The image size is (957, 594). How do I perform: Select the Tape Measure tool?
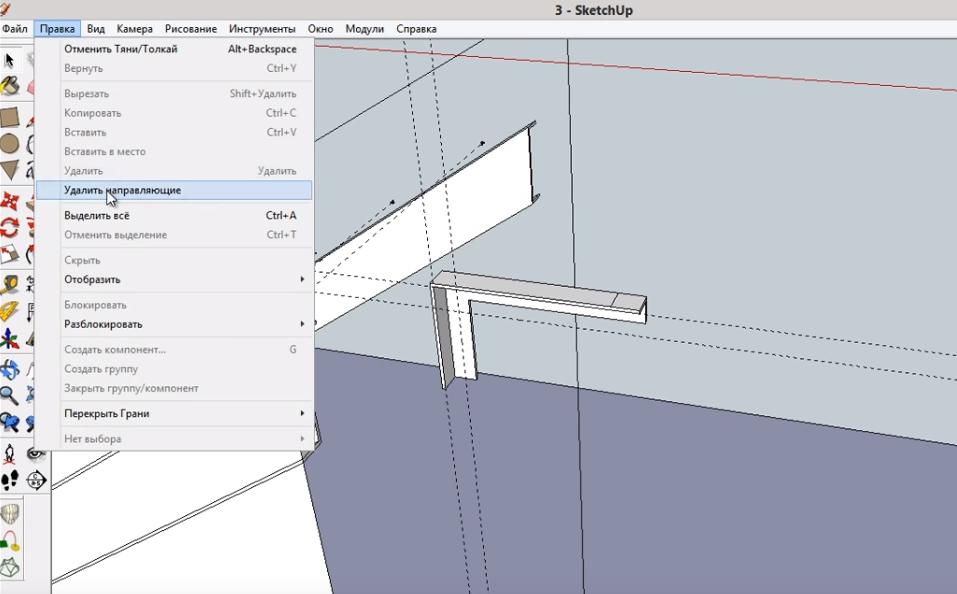[x=10, y=284]
